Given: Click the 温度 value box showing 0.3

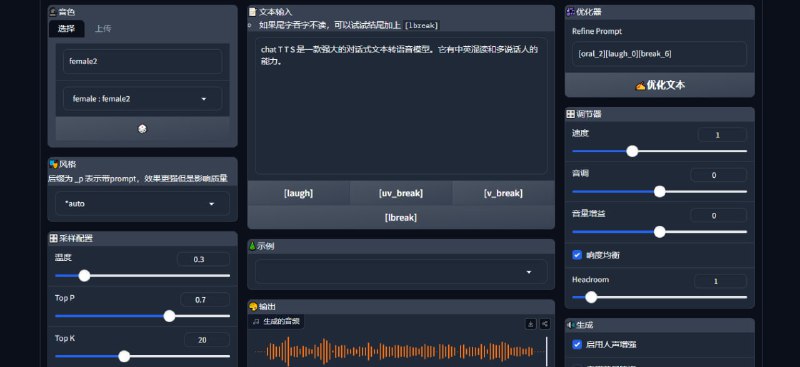Looking at the screenshot, I should [x=203, y=259].
